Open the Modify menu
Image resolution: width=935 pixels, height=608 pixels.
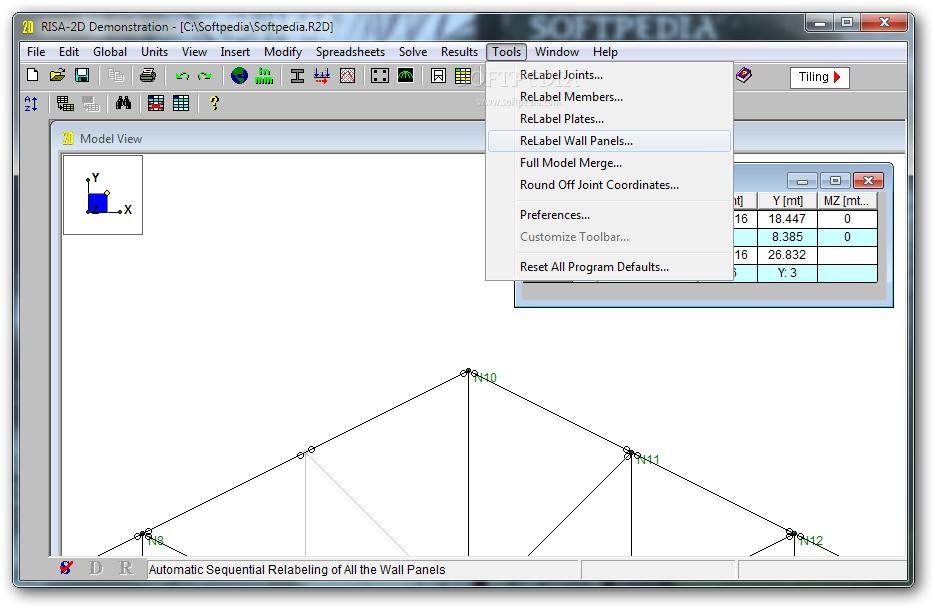283,52
